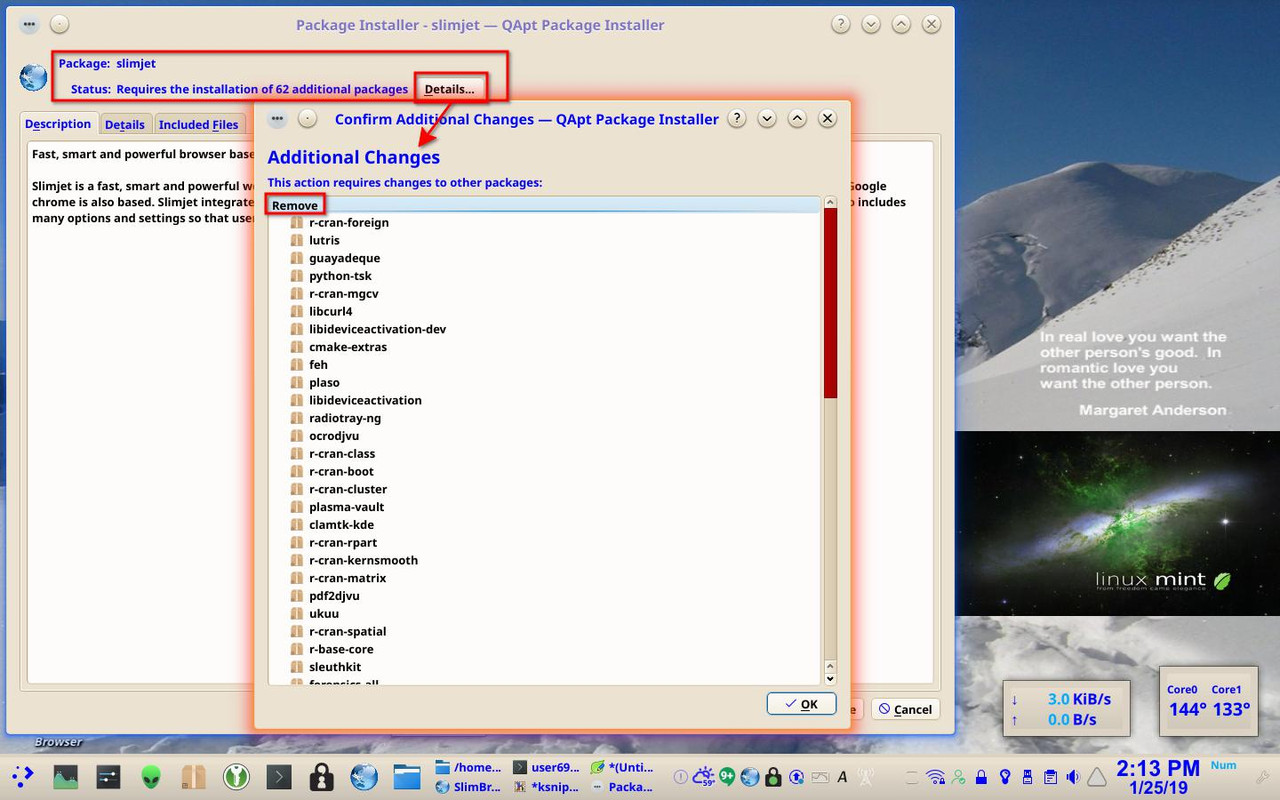The image size is (1280, 800).
Task: Open the updates arrow tray icon
Action: point(796,777)
